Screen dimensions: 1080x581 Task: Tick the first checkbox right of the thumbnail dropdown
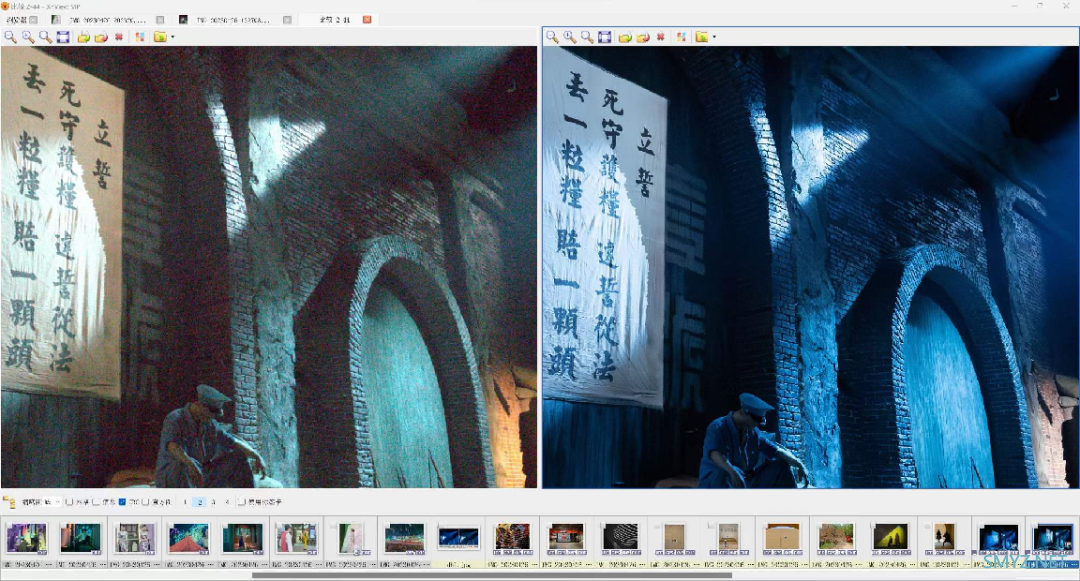pos(69,502)
